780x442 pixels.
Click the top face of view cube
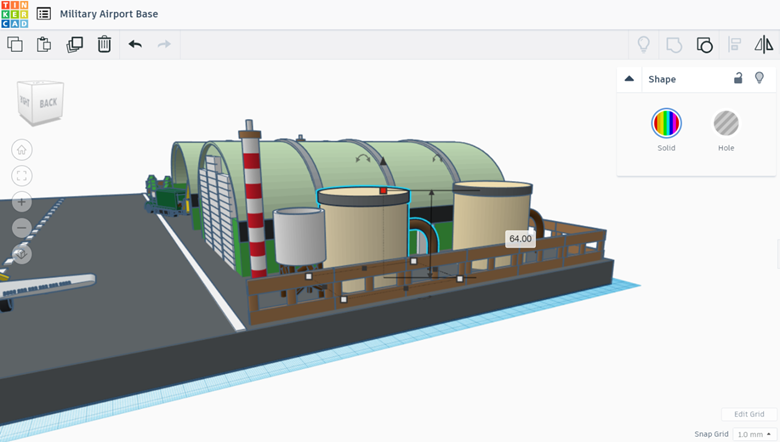click(x=40, y=82)
